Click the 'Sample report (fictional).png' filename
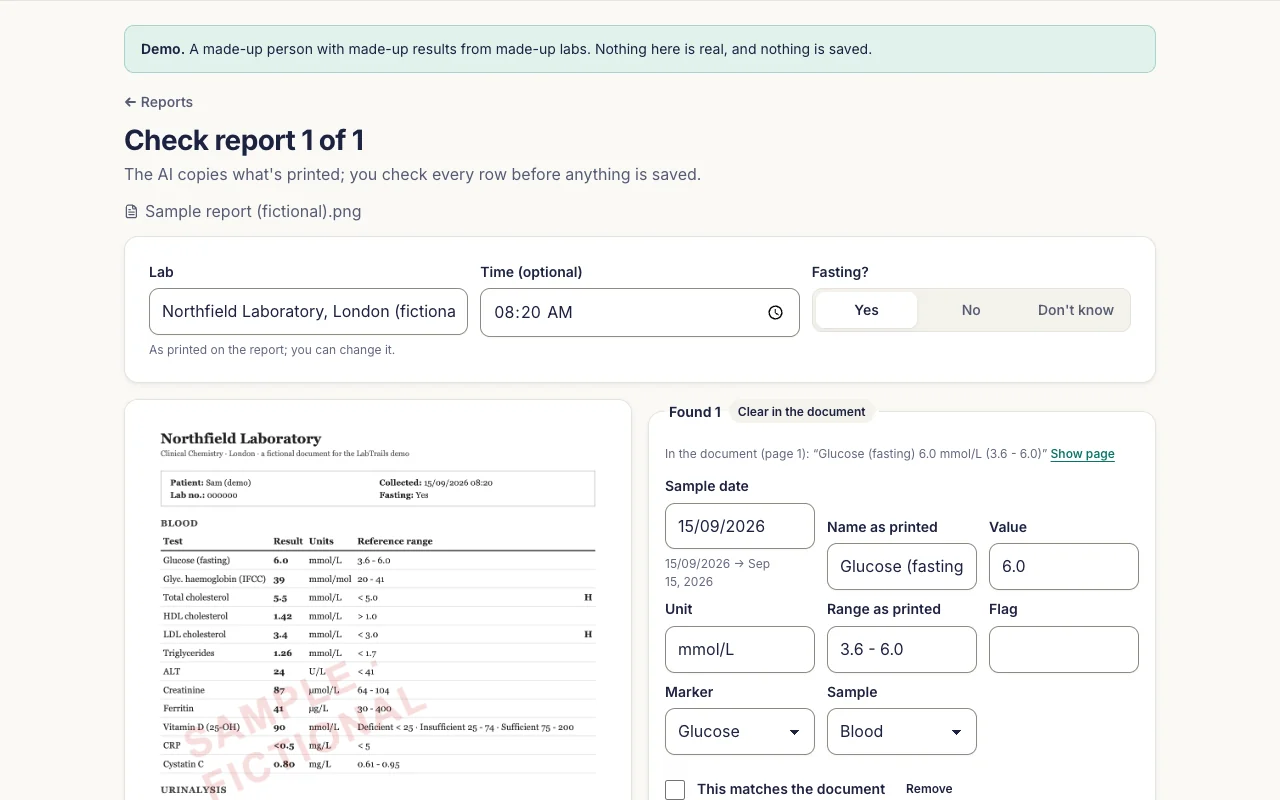This screenshot has width=1280, height=800. tap(253, 212)
